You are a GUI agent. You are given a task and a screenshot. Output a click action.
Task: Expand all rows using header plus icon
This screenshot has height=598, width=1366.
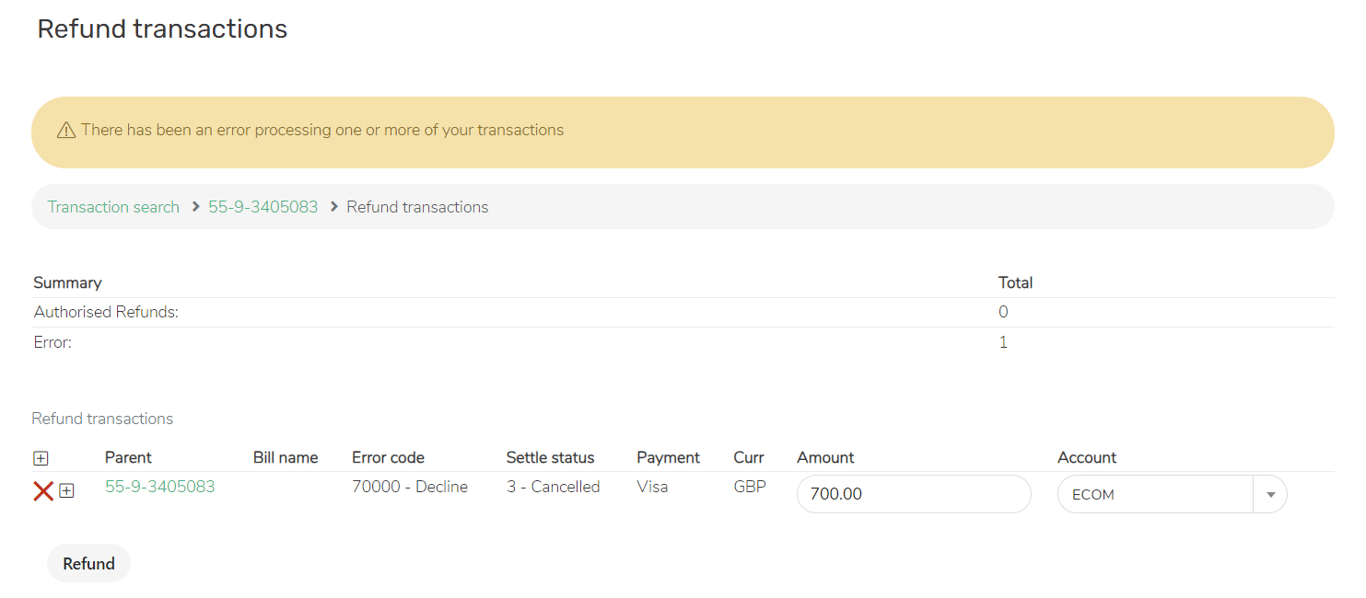pos(41,458)
